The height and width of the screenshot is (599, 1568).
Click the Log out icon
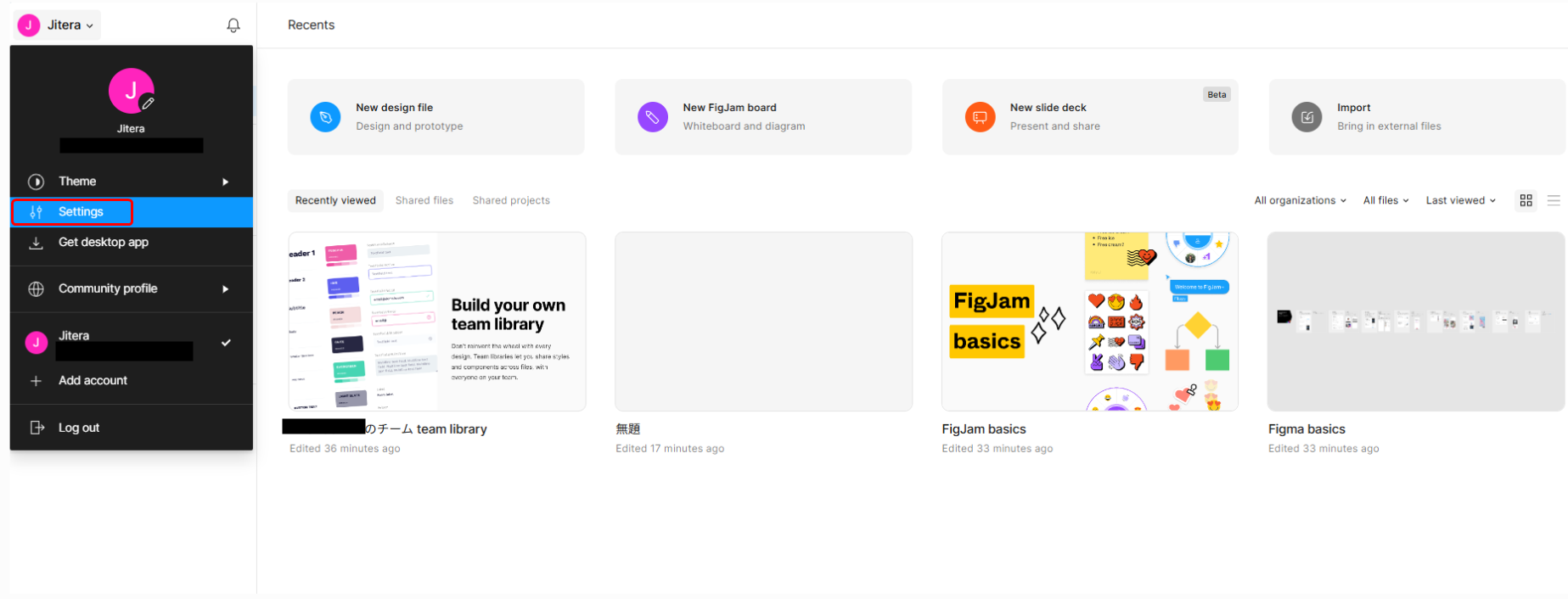click(37, 428)
